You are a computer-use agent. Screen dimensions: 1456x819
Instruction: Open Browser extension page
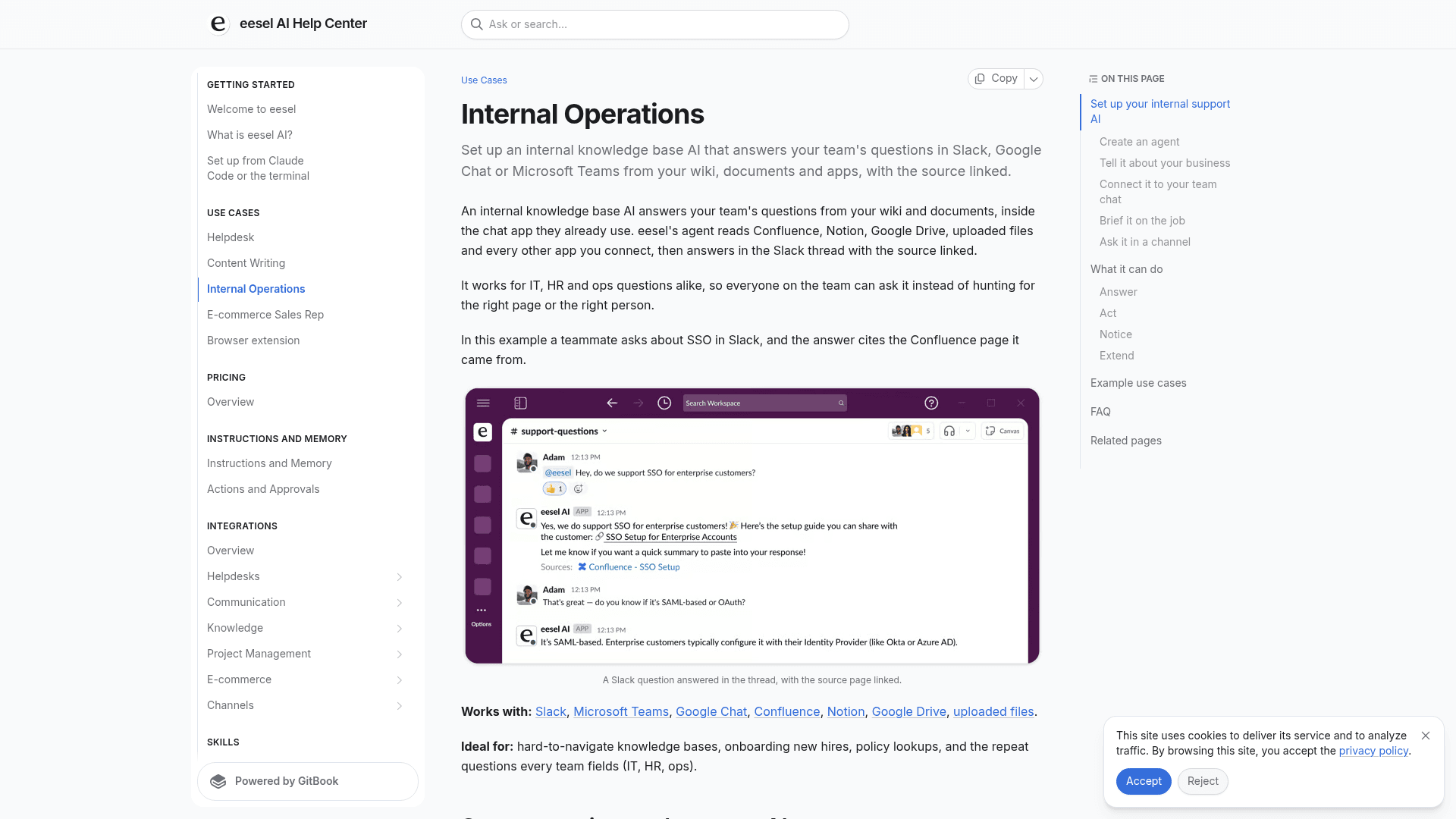[253, 340]
